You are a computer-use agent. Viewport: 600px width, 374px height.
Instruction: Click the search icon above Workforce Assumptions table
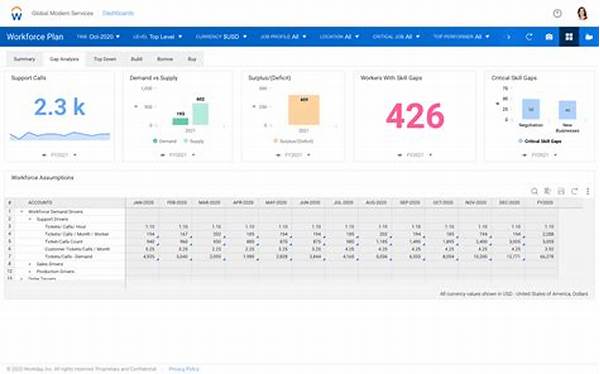coord(534,191)
